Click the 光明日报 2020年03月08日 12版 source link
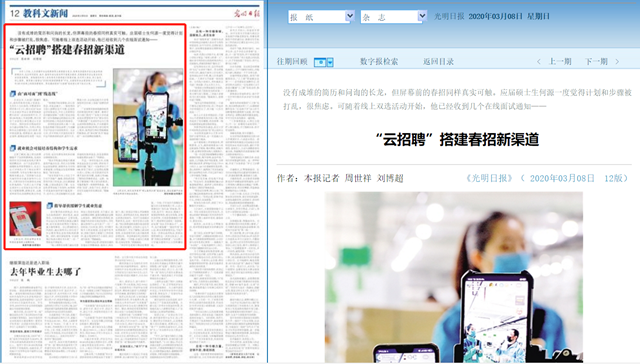Viewport: 640px width, 364px height. [x=547, y=178]
